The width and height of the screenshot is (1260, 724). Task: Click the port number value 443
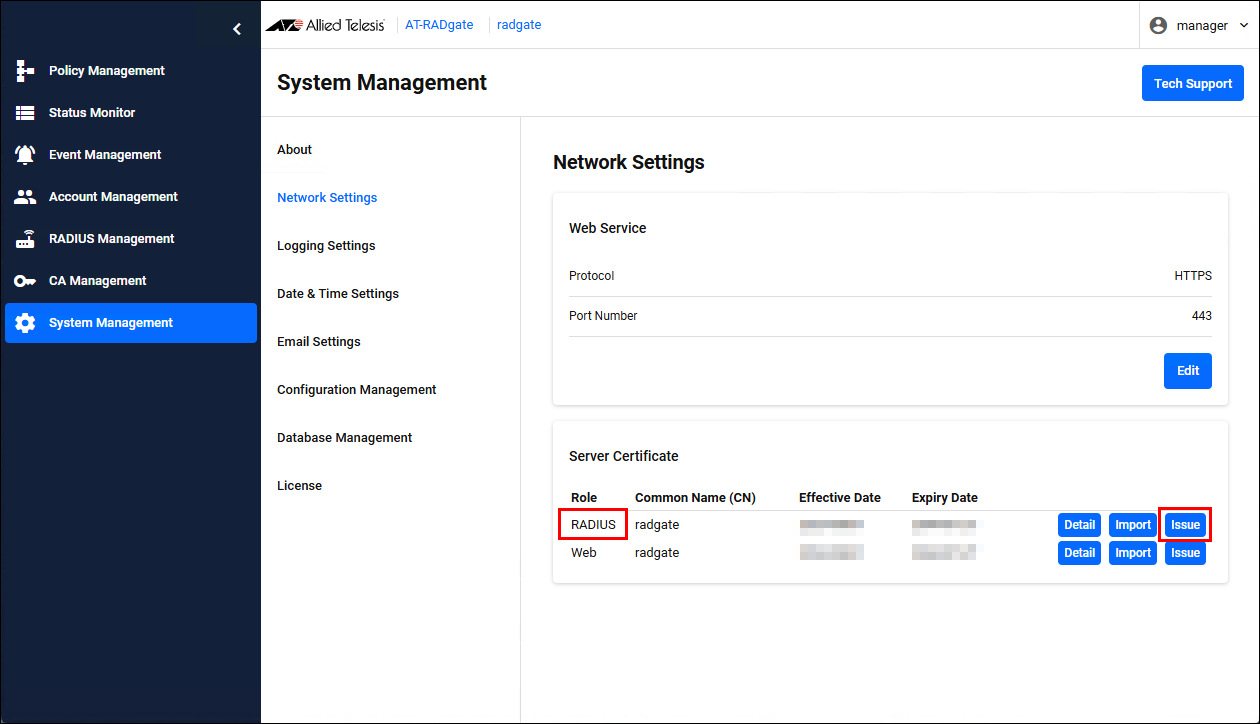1201,316
